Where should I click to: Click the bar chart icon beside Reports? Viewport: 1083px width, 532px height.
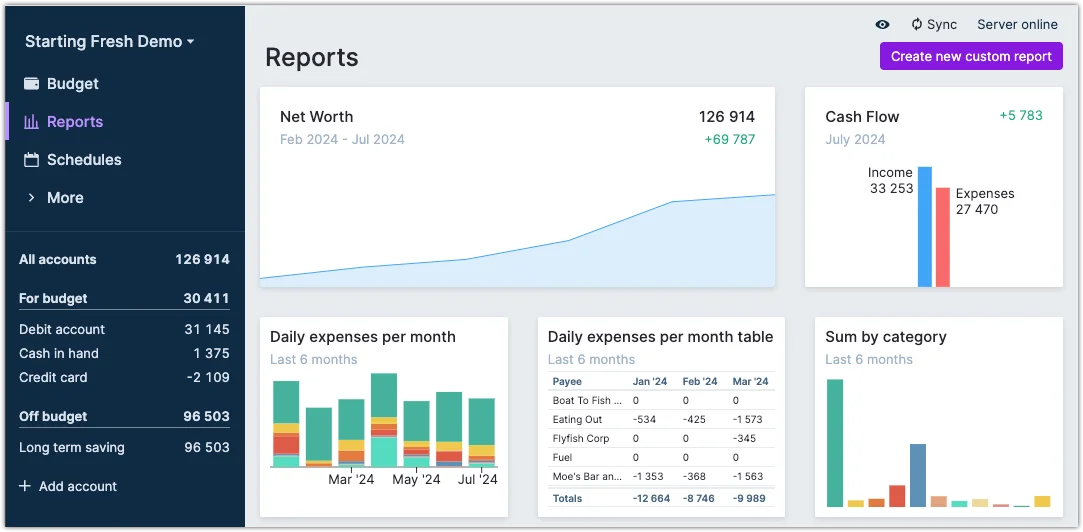(x=31, y=122)
